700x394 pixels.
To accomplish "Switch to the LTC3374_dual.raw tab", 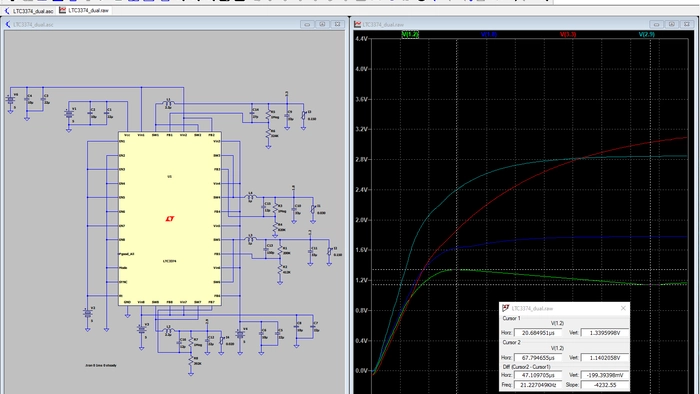I will point(84,10).
